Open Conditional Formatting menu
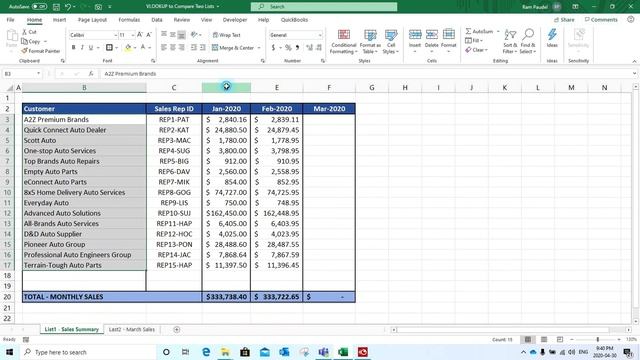The image size is (640, 360). (x=344, y=41)
